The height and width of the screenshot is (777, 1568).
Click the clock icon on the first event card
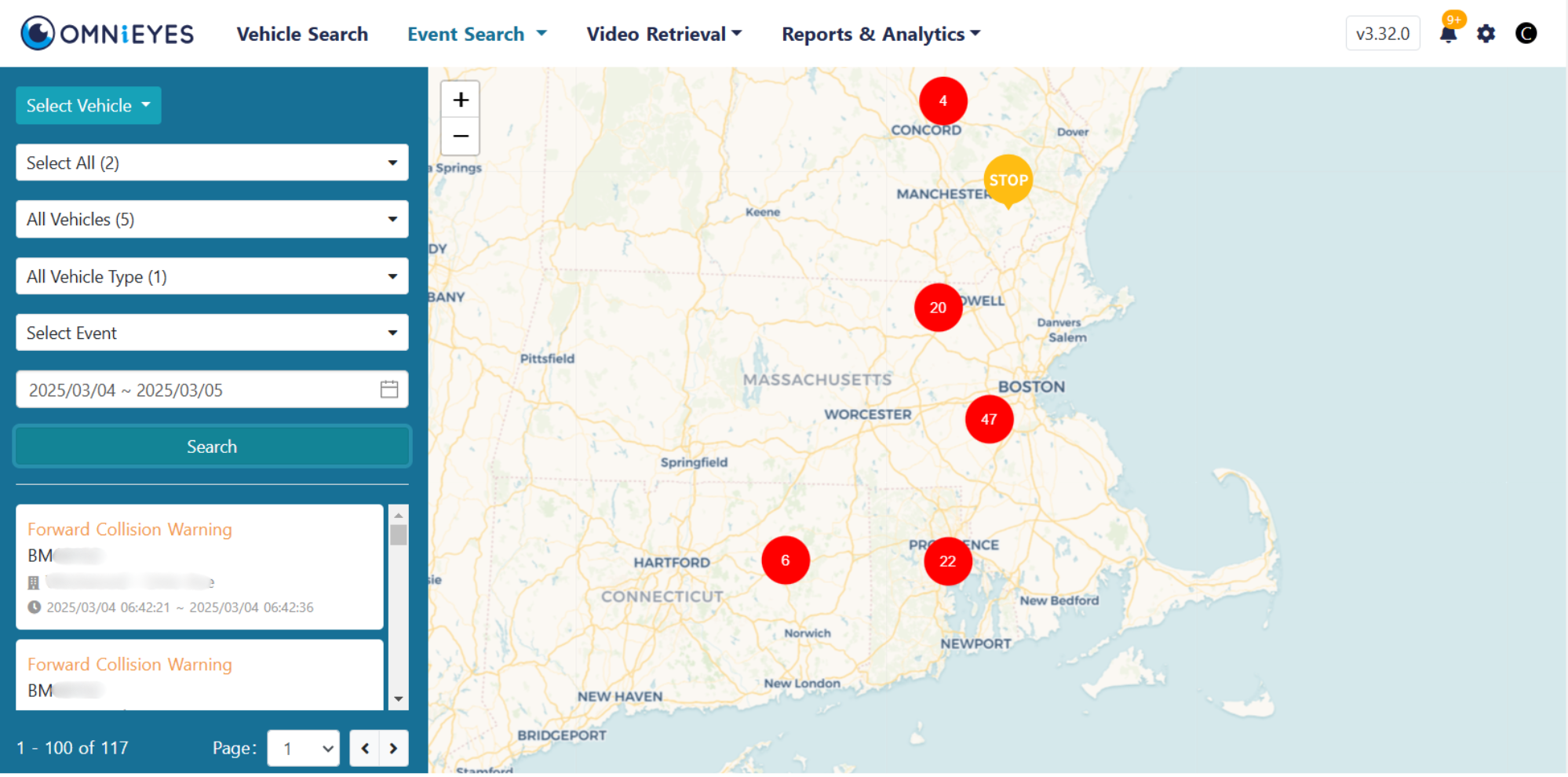point(35,607)
